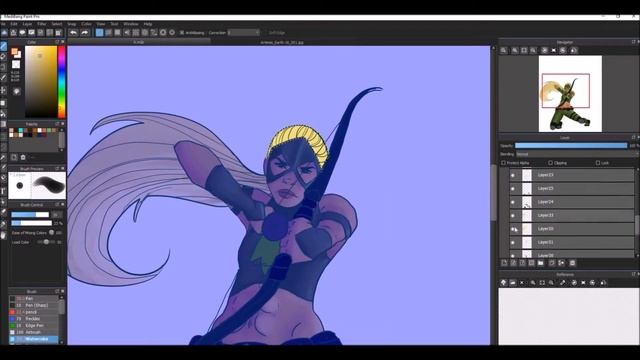Create a new layer folder
The image size is (640, 360).
pos(540,263)
